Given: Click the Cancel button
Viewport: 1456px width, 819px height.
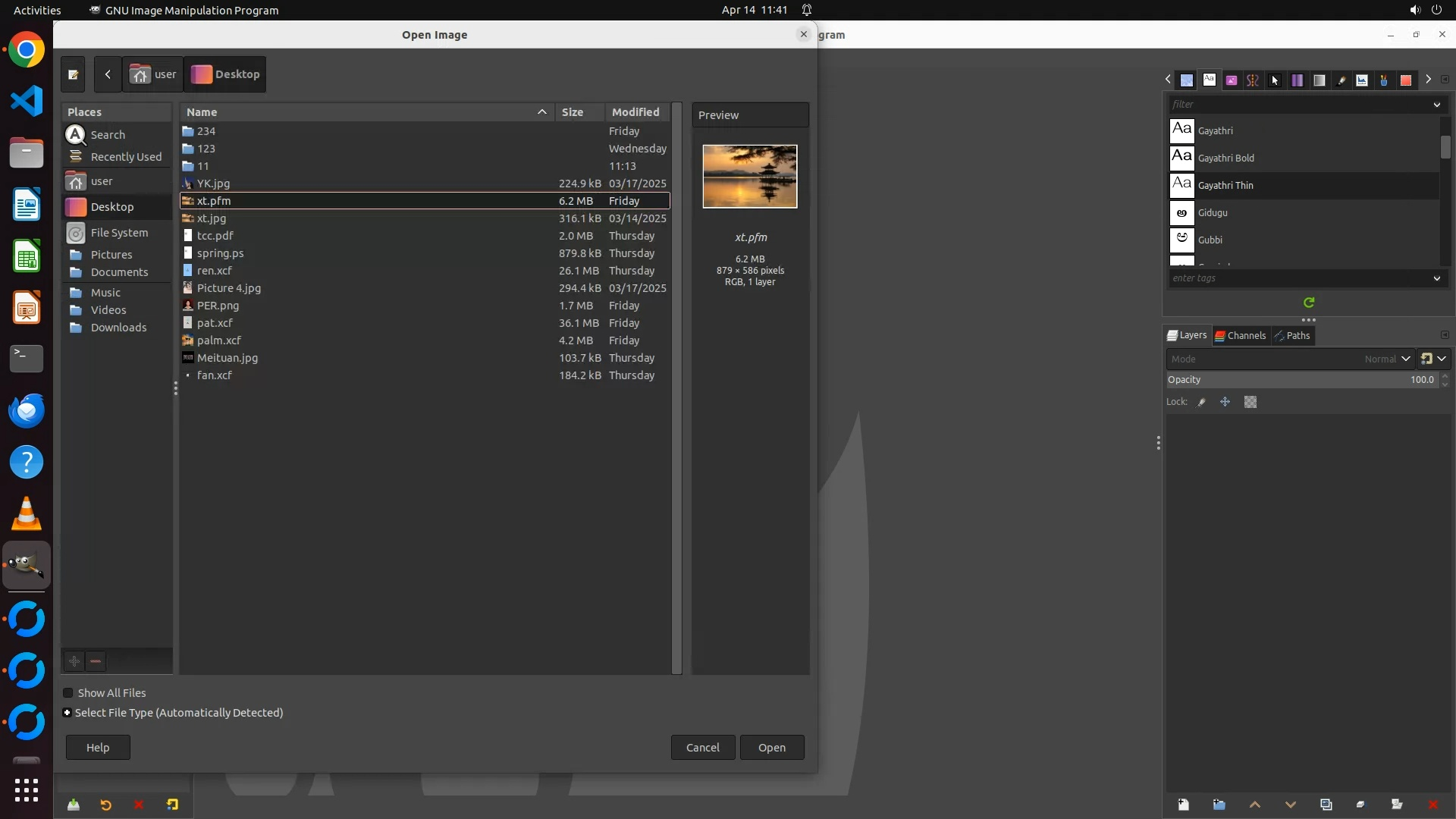Looking at the screenshot, I should (x=702, y=747).
